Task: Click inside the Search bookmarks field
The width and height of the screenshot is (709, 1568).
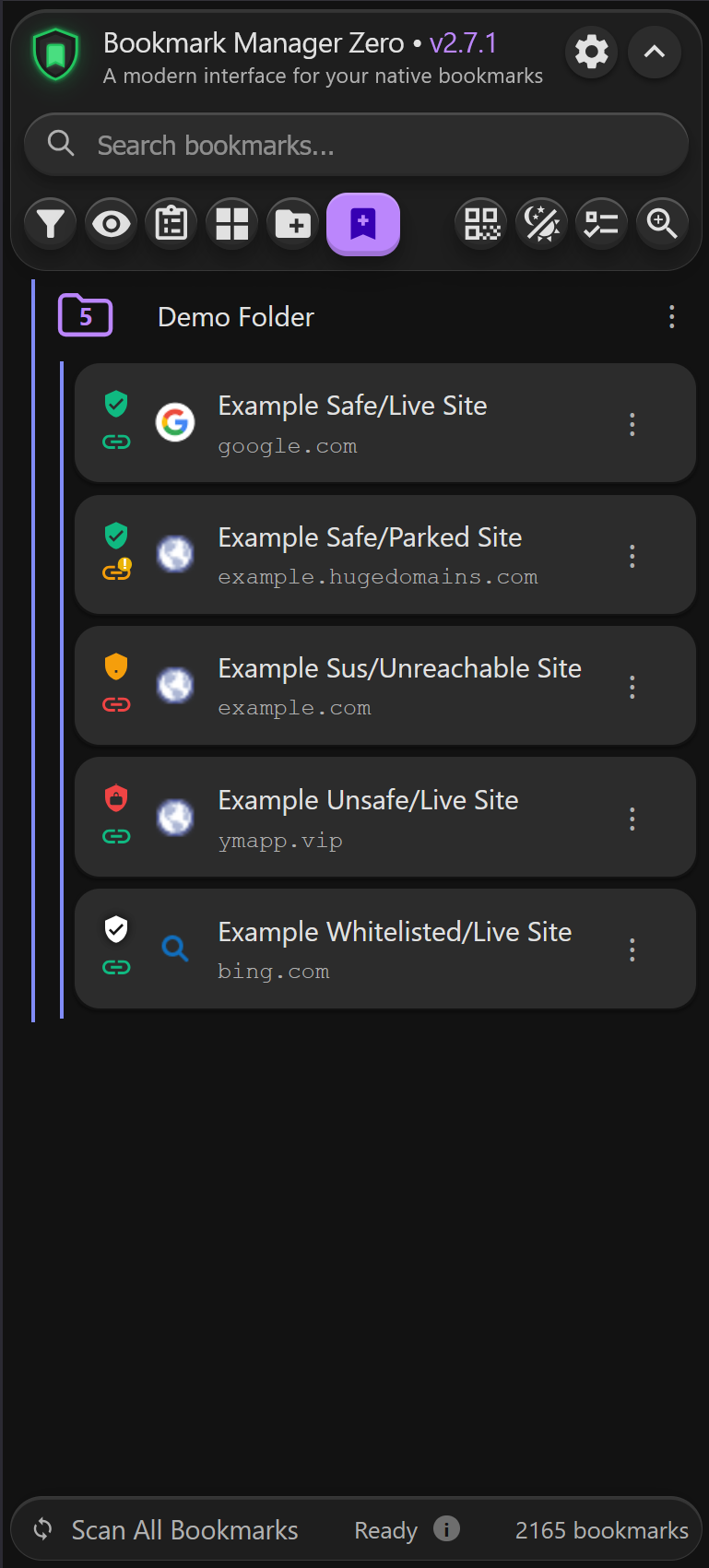Action: point(355,144)
